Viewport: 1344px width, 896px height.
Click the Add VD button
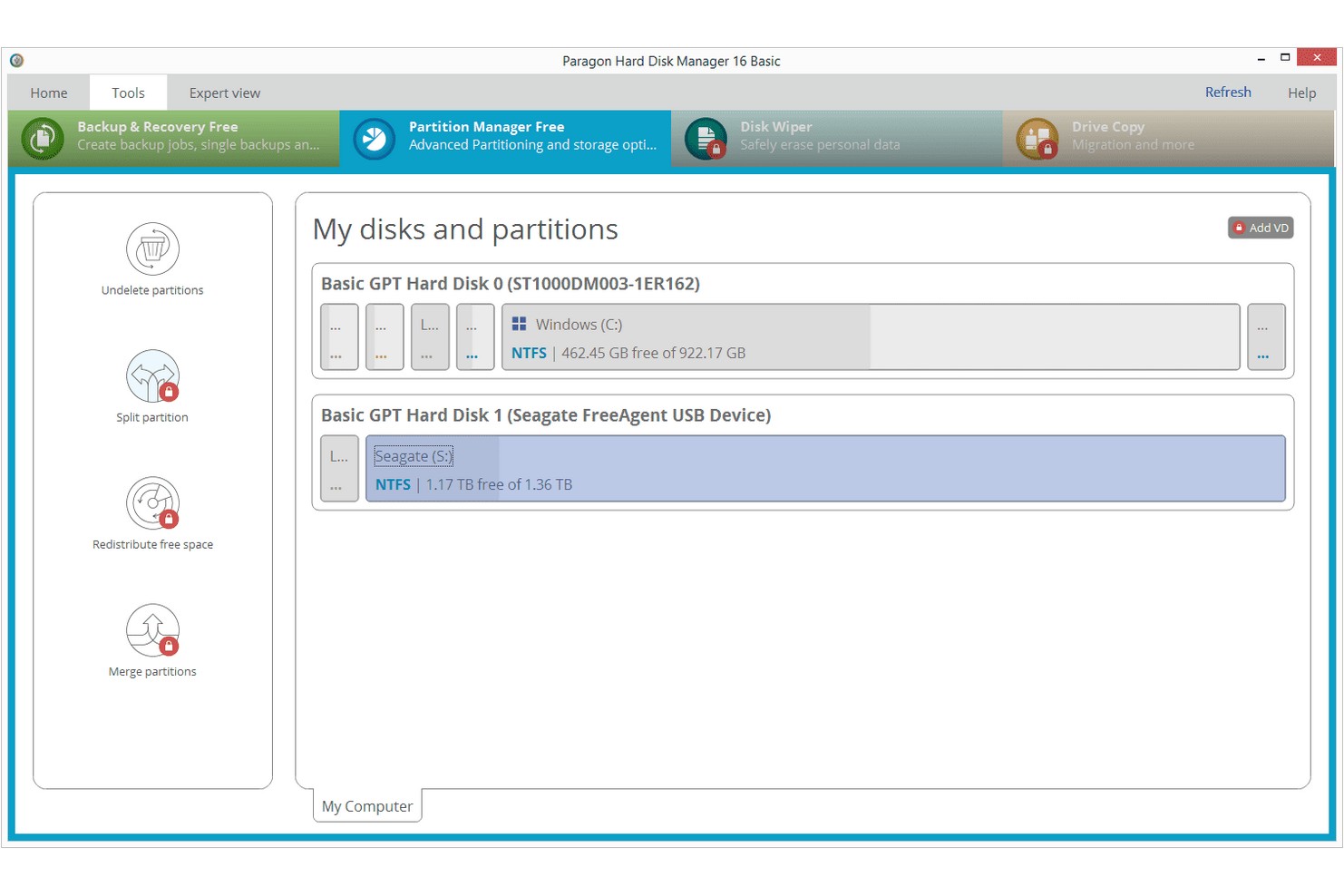[x=1261, y=228]
